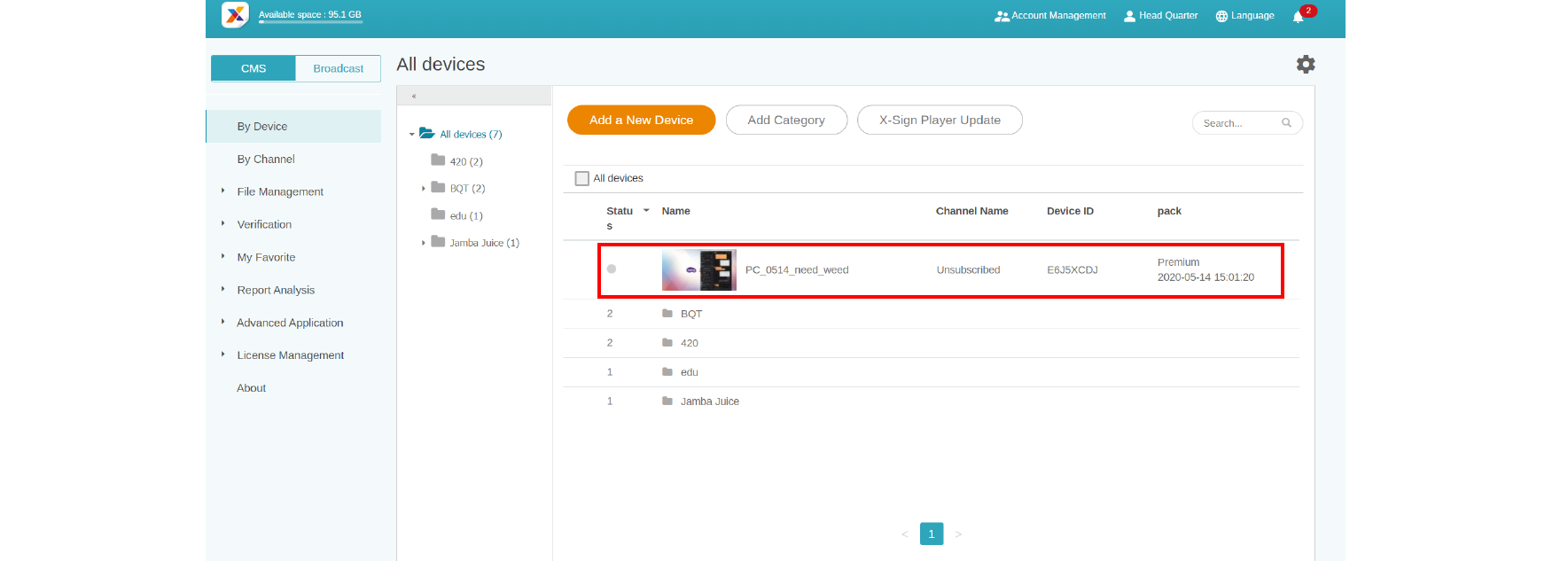This screenshot has height=561, width=1568.
Task: Open Account Management
Action: click(x=1050, y=16)
